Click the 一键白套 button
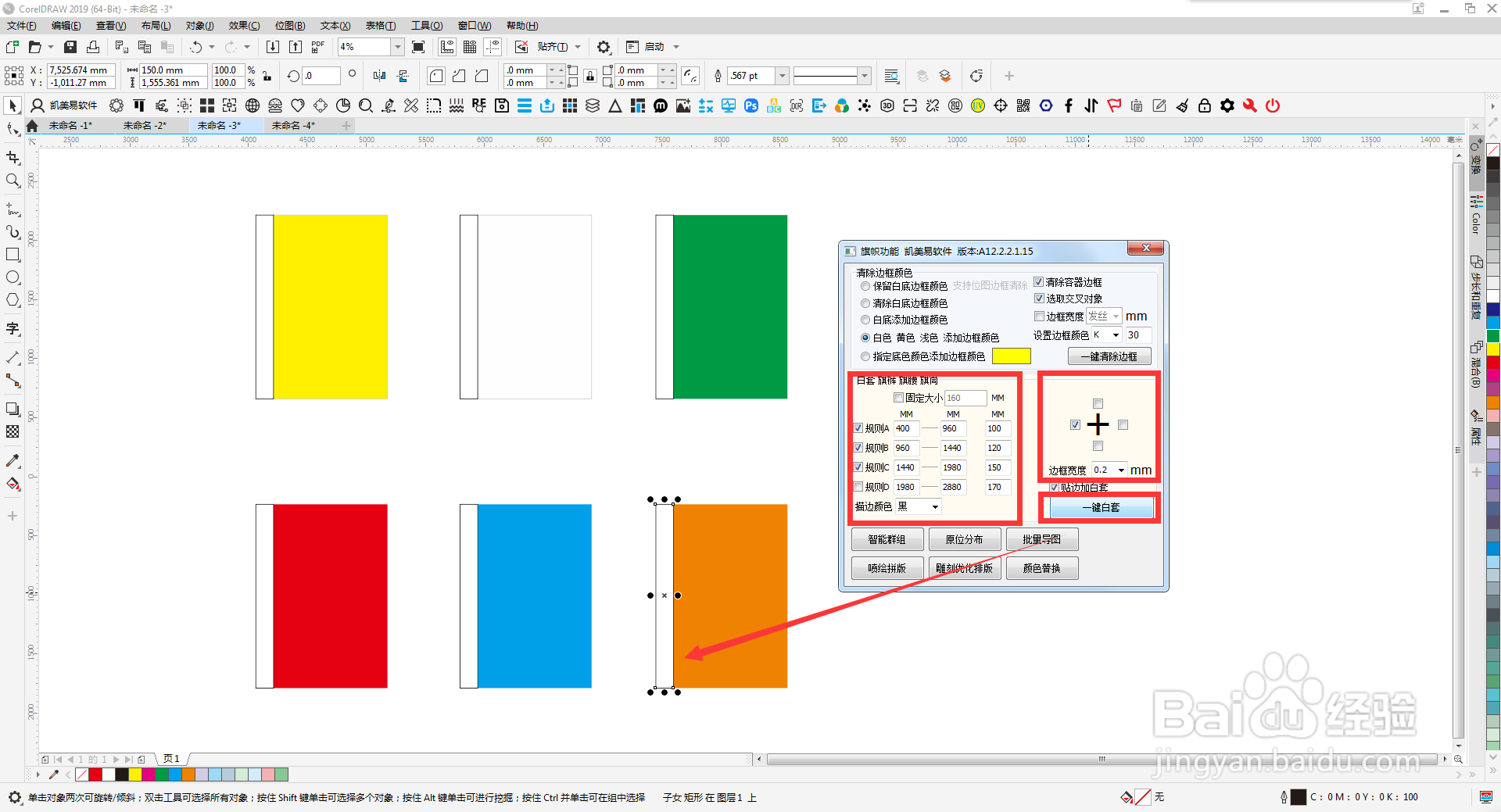Image resolution: width=1501 pixels, height=812 pixels. pos(1101,508)
